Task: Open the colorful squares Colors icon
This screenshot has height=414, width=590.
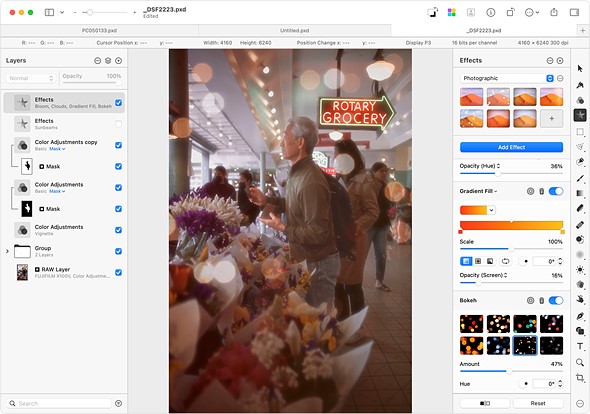Action: tap(452, 12)
